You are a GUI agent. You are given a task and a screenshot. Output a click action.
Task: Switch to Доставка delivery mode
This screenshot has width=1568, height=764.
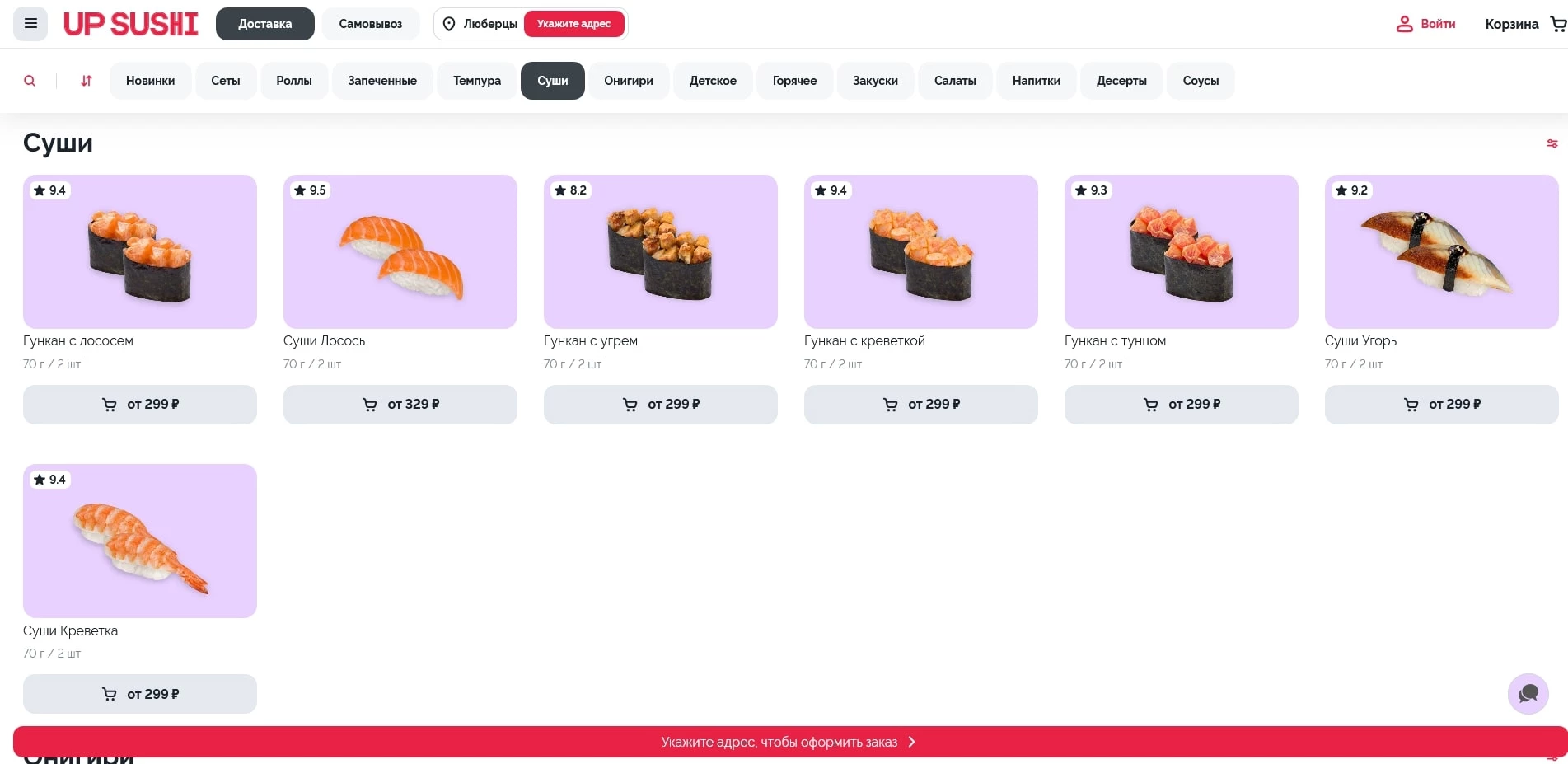point(264,24)
